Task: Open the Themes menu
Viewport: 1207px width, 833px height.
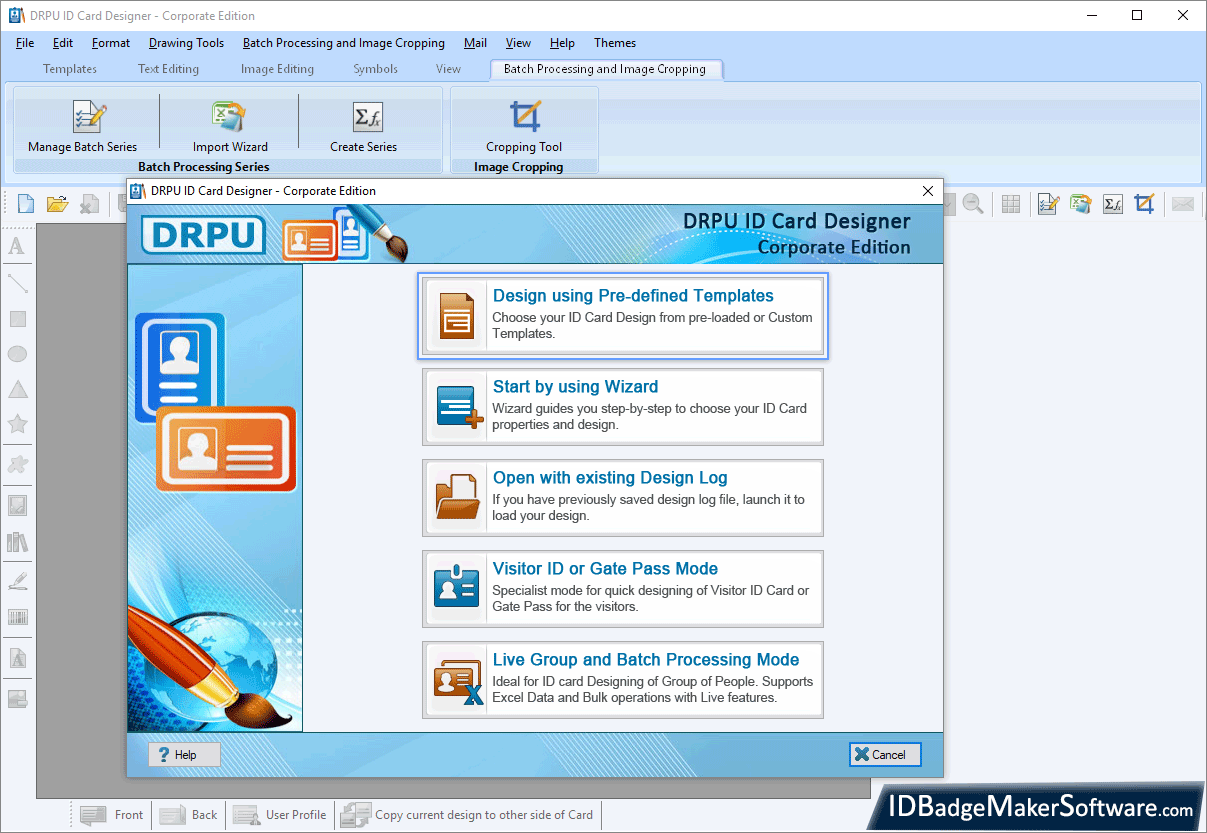Action: point(614,43)
